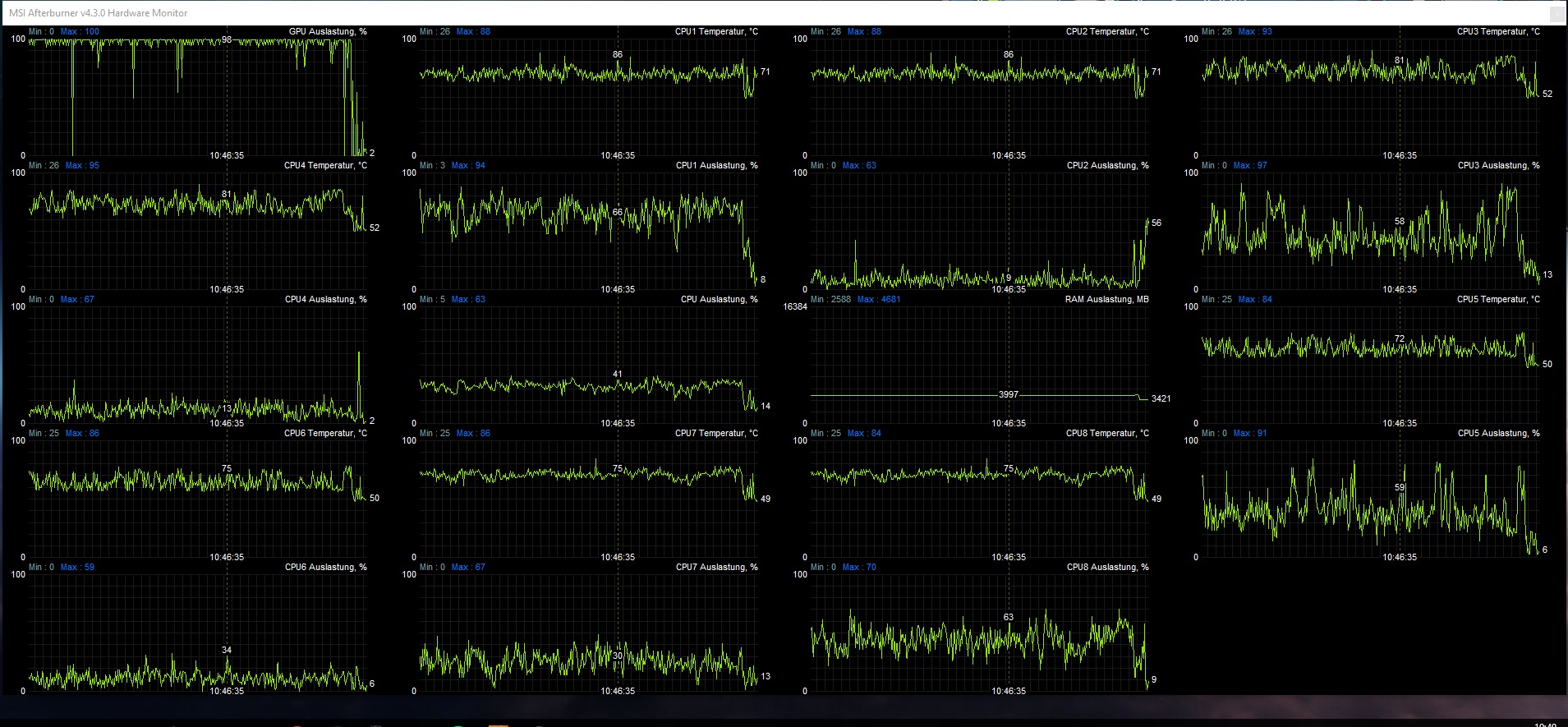Click the RAM marker value 3997
1568x727 pixels.
(1009, 395)
